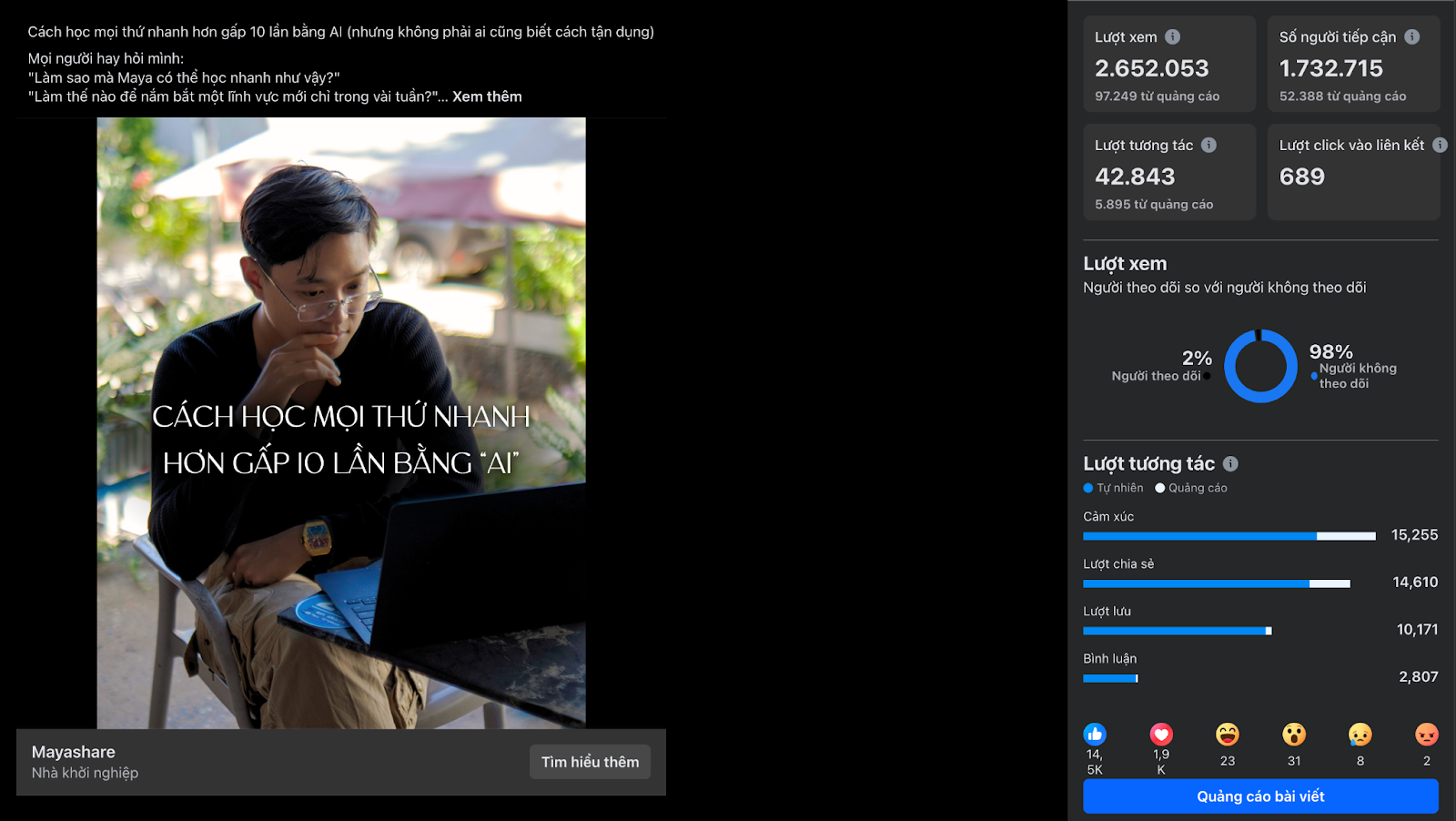Click the Lượt chia sẻ engagement bar
1456x821 pixels.
point(1217,583)
